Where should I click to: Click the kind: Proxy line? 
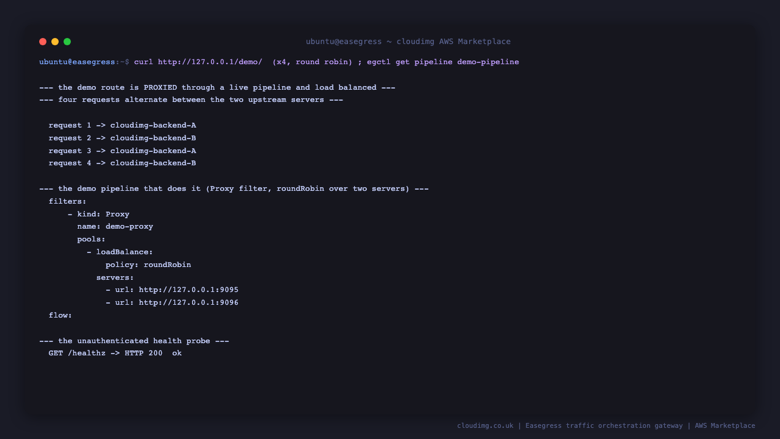(x=98, y=214)
